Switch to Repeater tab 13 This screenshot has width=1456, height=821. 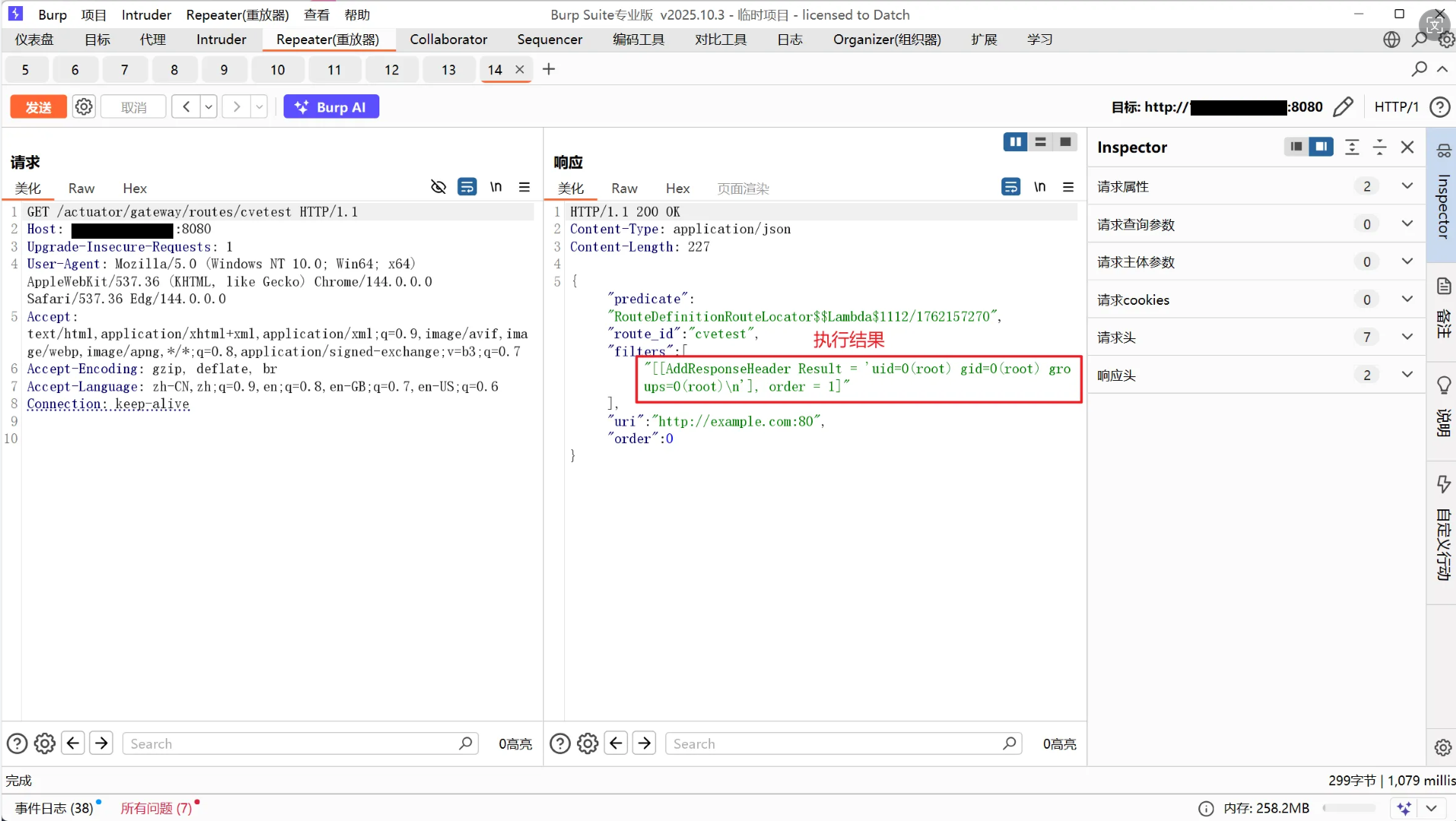(x=449, y=70)
